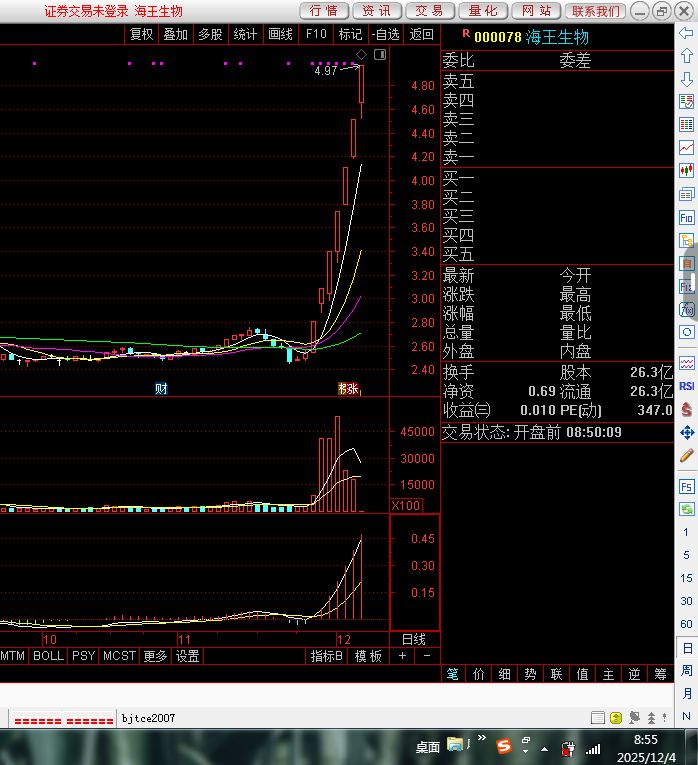The height and width of the screenshot is (765, 698).
Task: Select the PSY indicator tab
Action: point(83,656)
